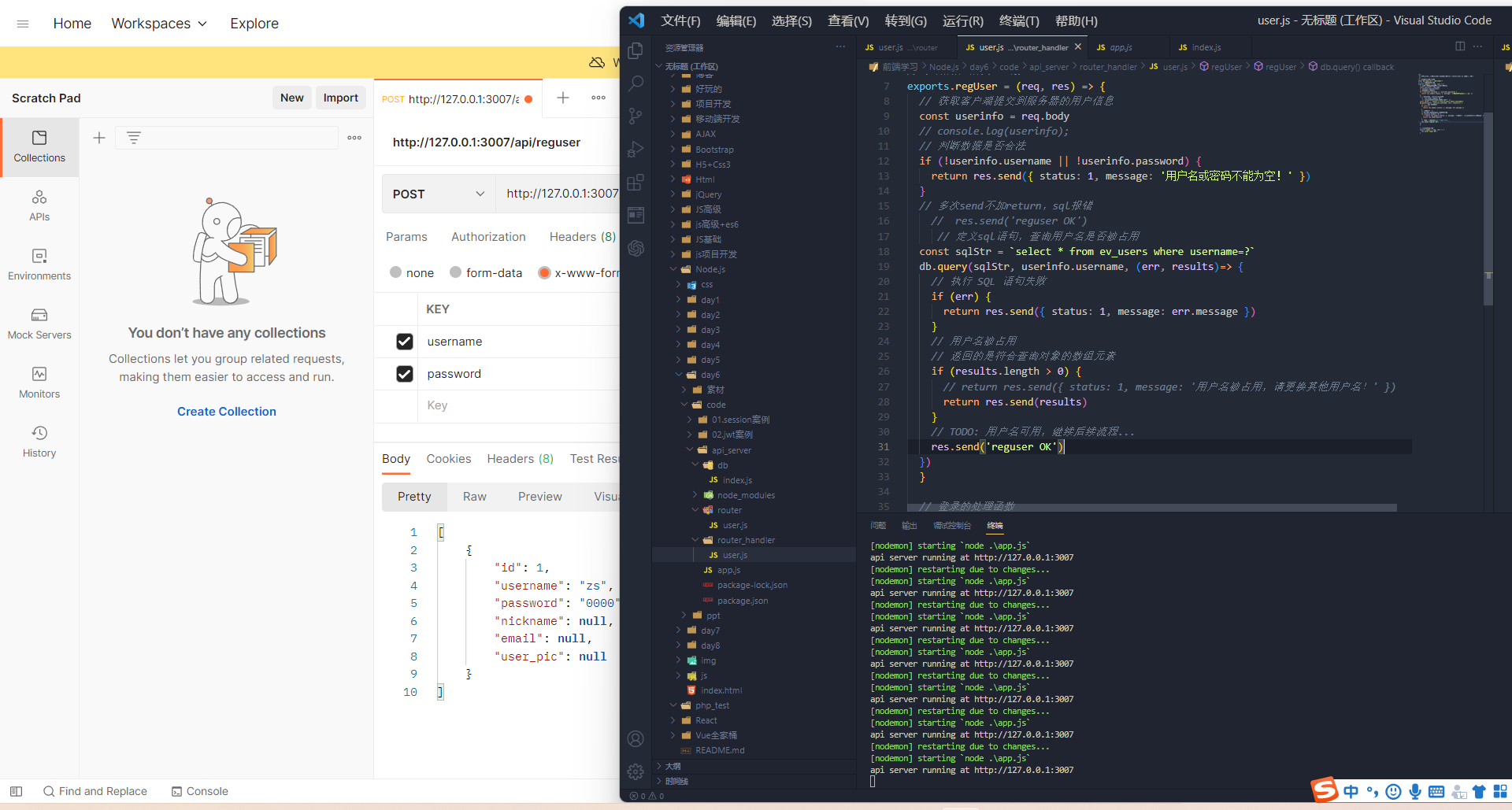Viewport: 1512px width, 810px height.
Task: Switch to Raw response view
Action: 474,497
